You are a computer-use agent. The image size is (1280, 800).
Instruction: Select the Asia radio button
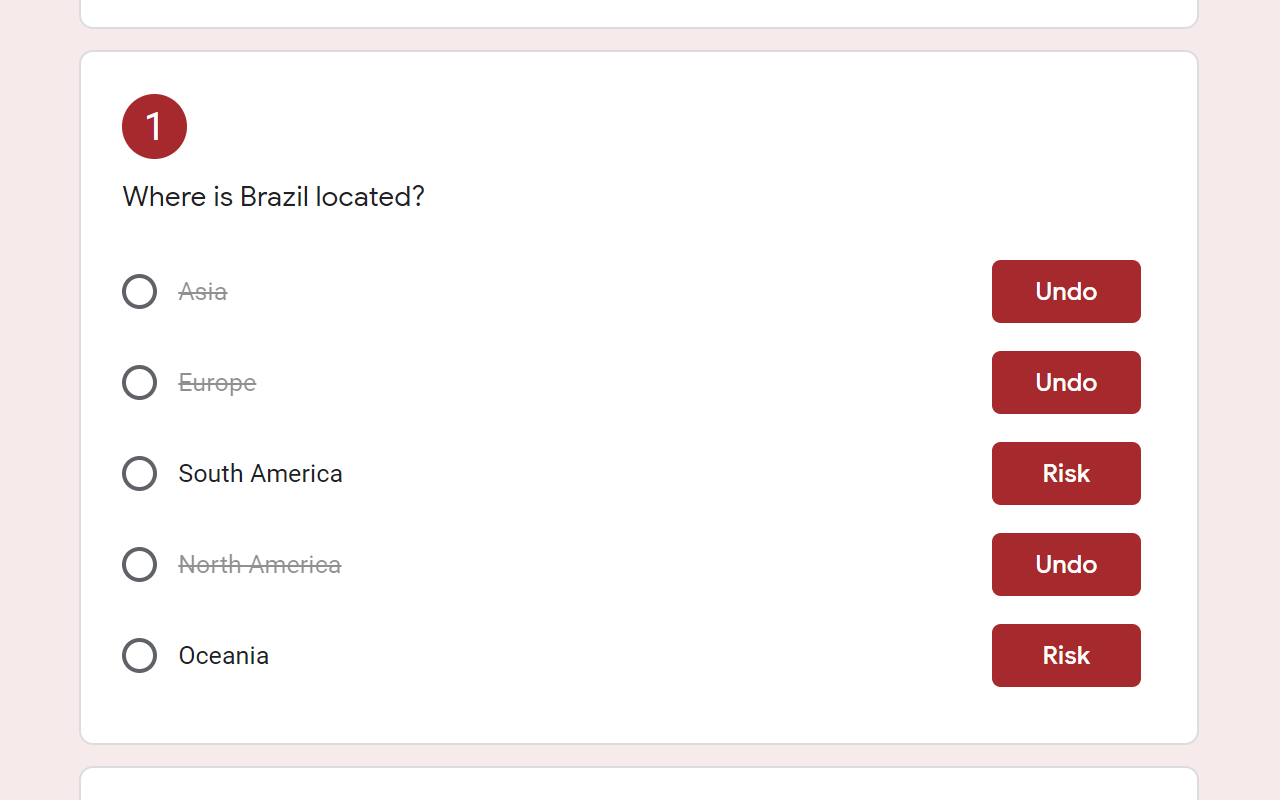(139, 292)
